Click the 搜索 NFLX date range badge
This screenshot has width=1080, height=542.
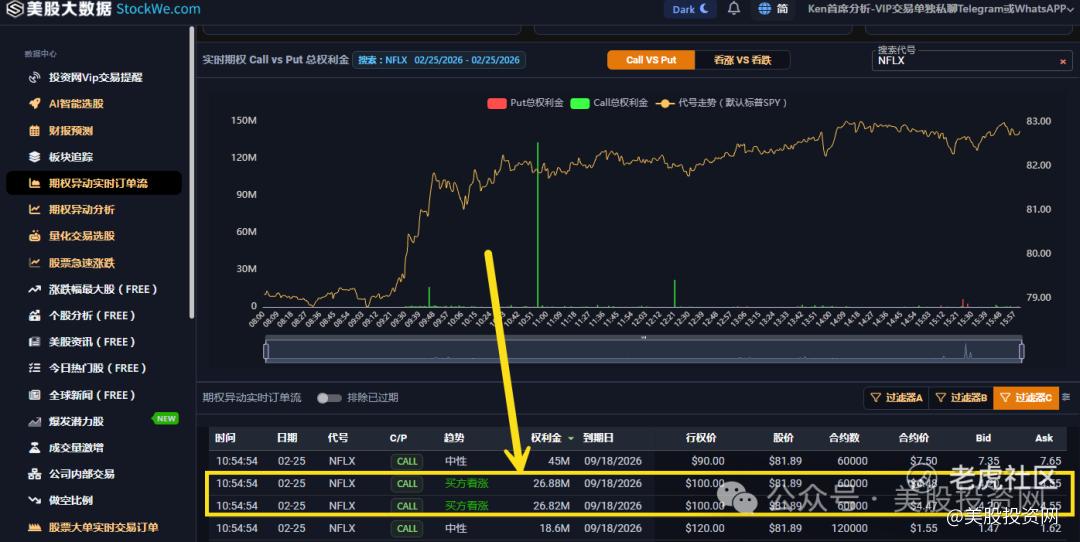point(439,60)
